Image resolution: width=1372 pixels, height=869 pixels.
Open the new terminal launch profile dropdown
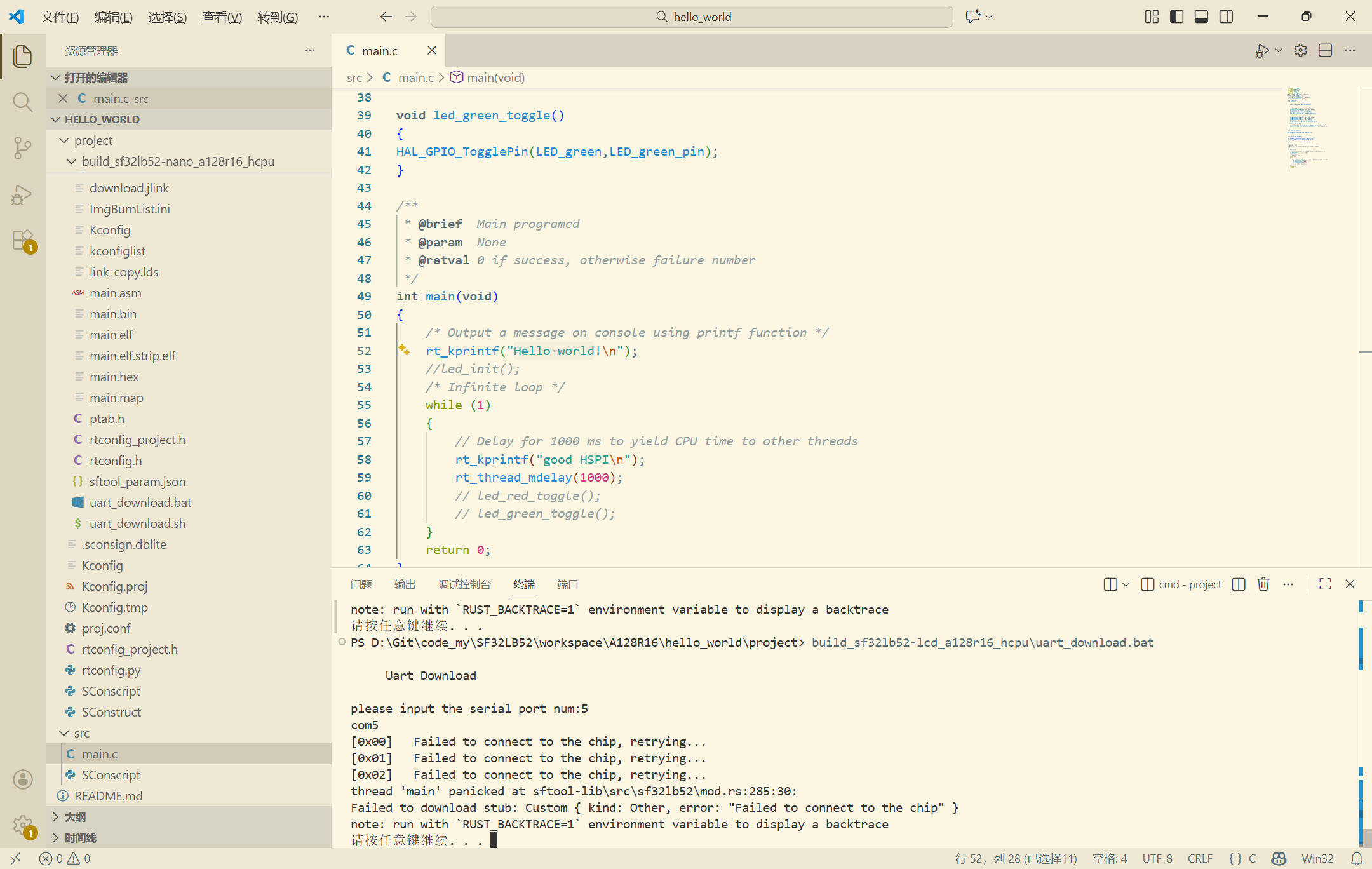click(1126, 584)
